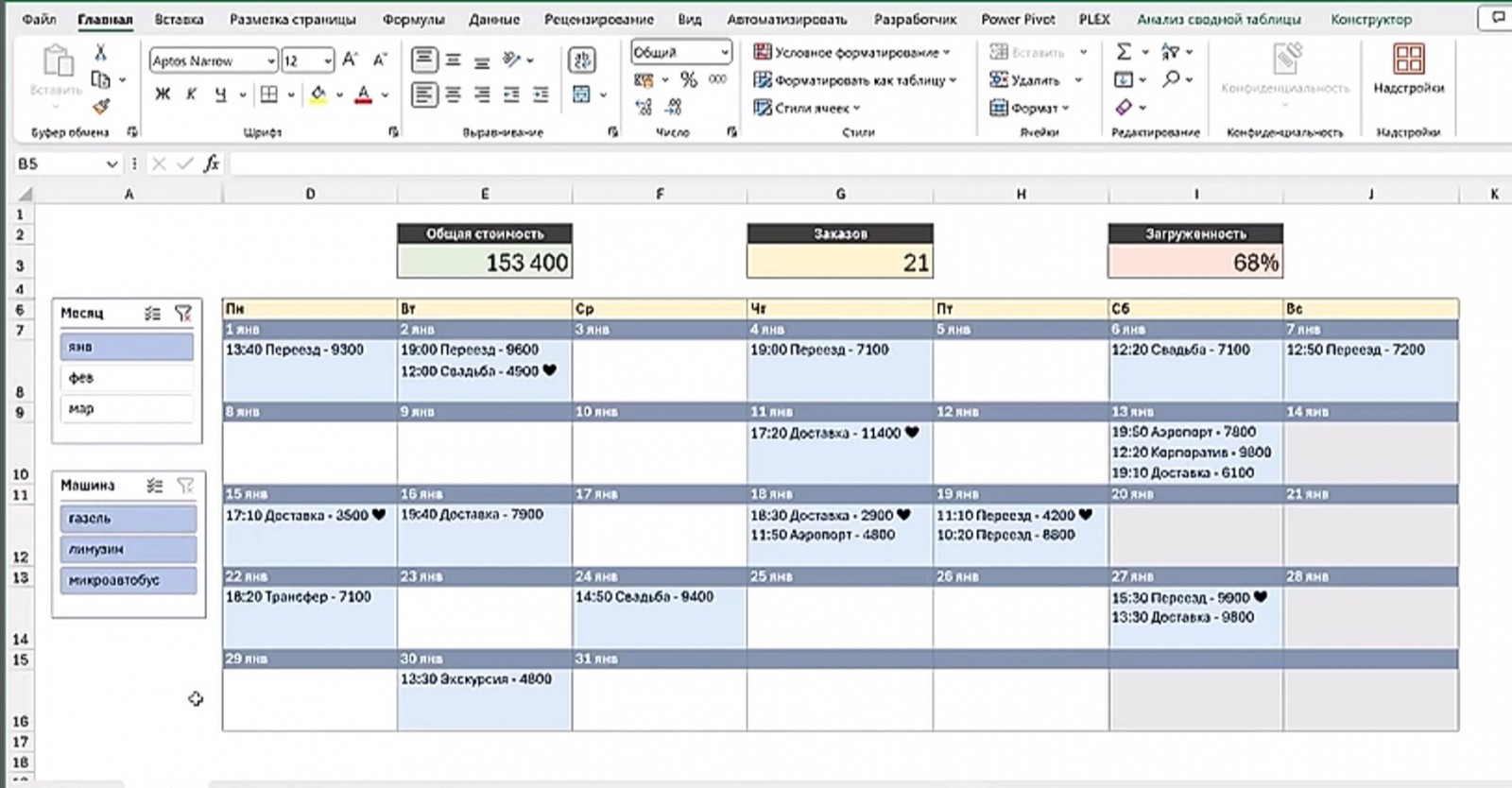Click the insert function fx icon
Viewport: 1512px width, 788px height.
click(x=212, y=163)
